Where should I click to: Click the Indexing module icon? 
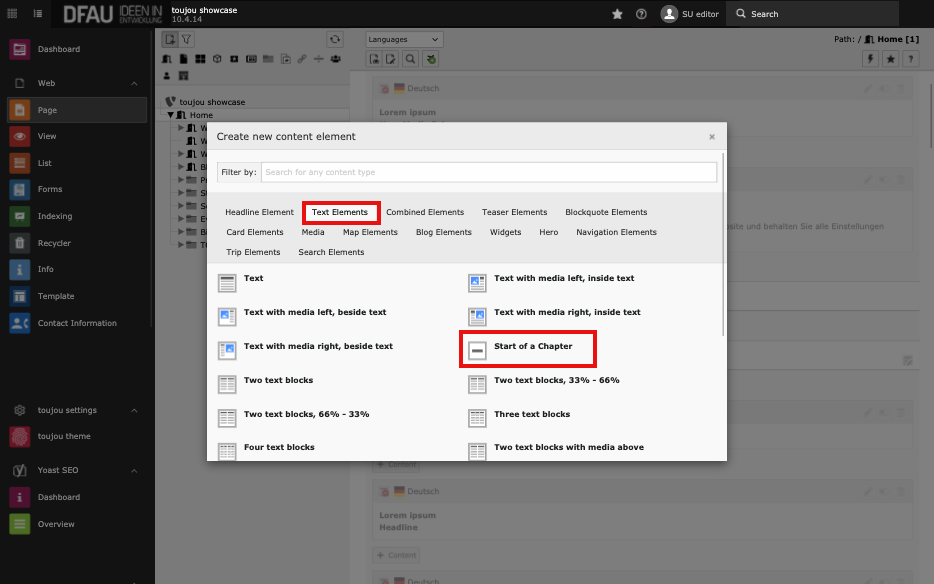[x=19, y=216]
